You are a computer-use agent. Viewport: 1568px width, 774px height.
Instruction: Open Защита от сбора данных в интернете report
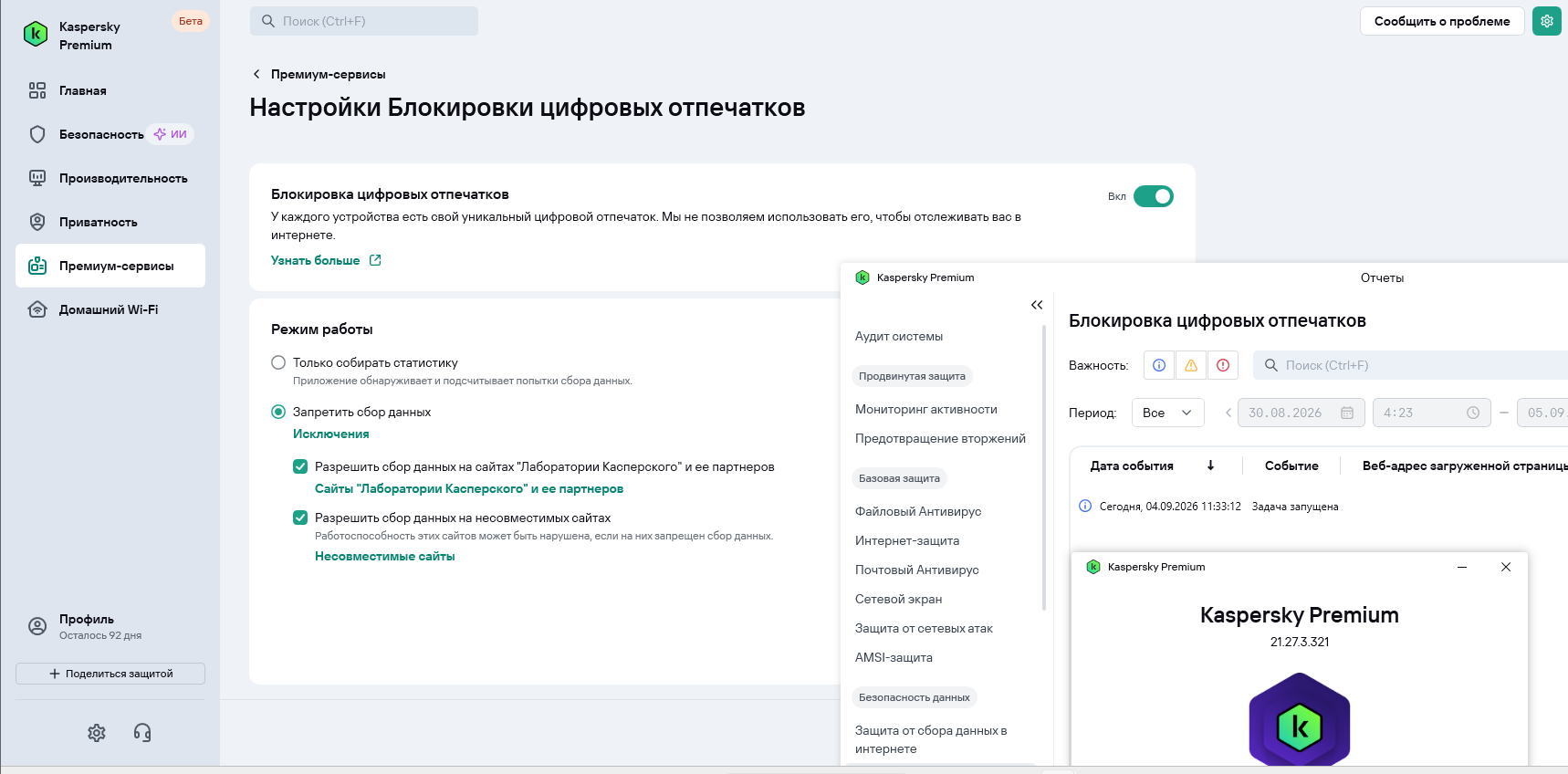(x=931, y=739)
